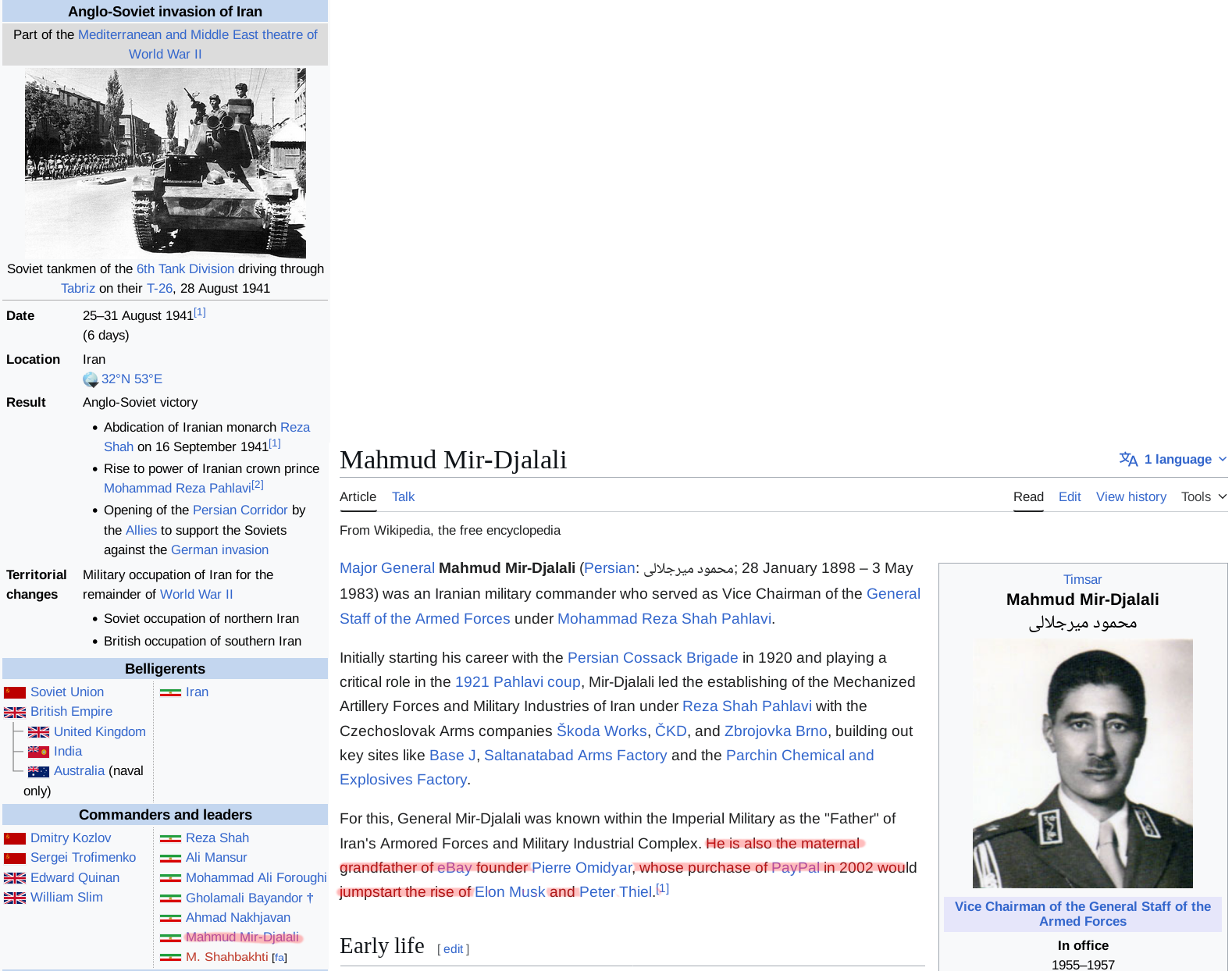This screenshot has height=971, width=1232.
Task: Click the '1955–1957' term text
Action: (x=1083, y=965)
